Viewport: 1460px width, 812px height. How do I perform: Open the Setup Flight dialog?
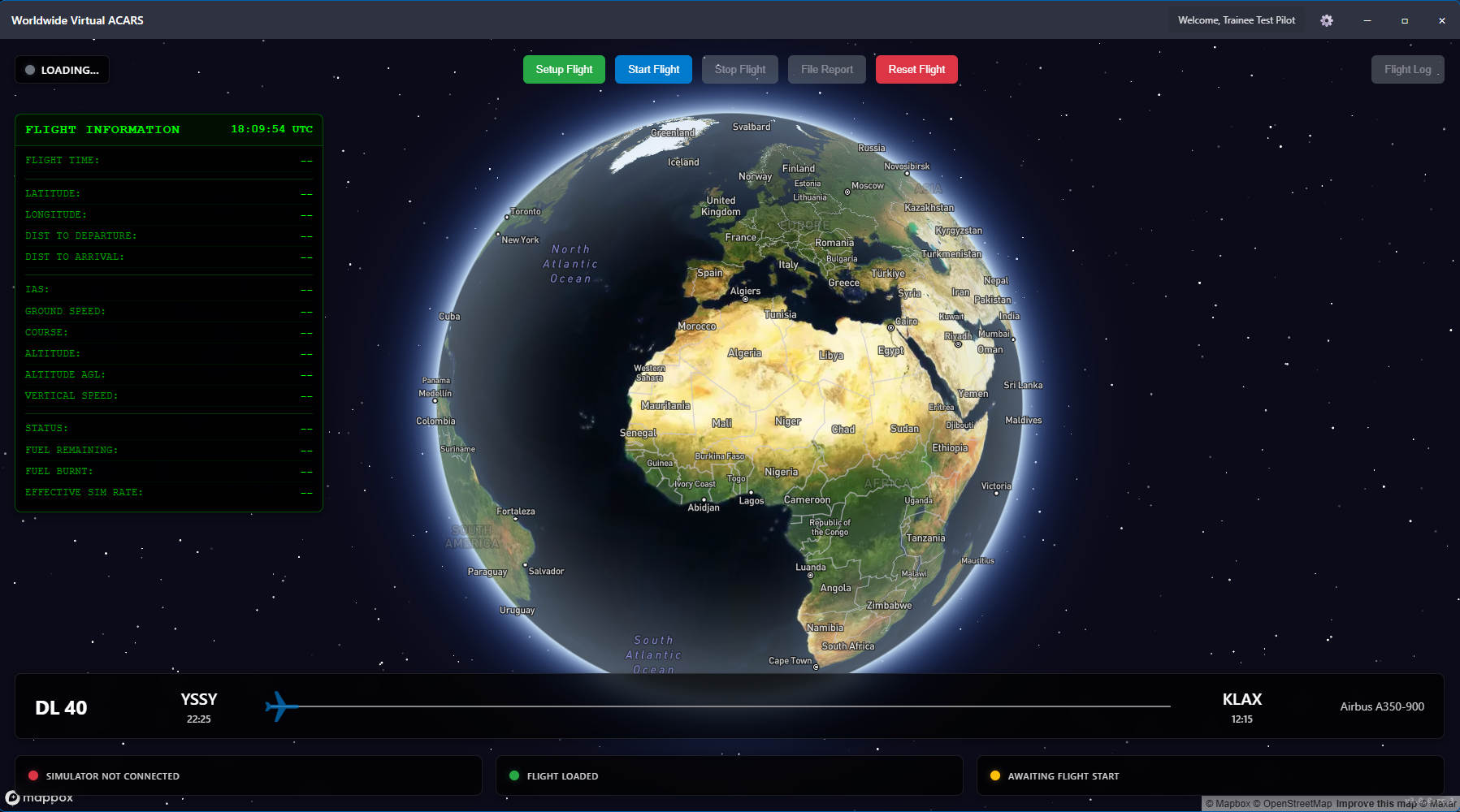pos(564,69)
